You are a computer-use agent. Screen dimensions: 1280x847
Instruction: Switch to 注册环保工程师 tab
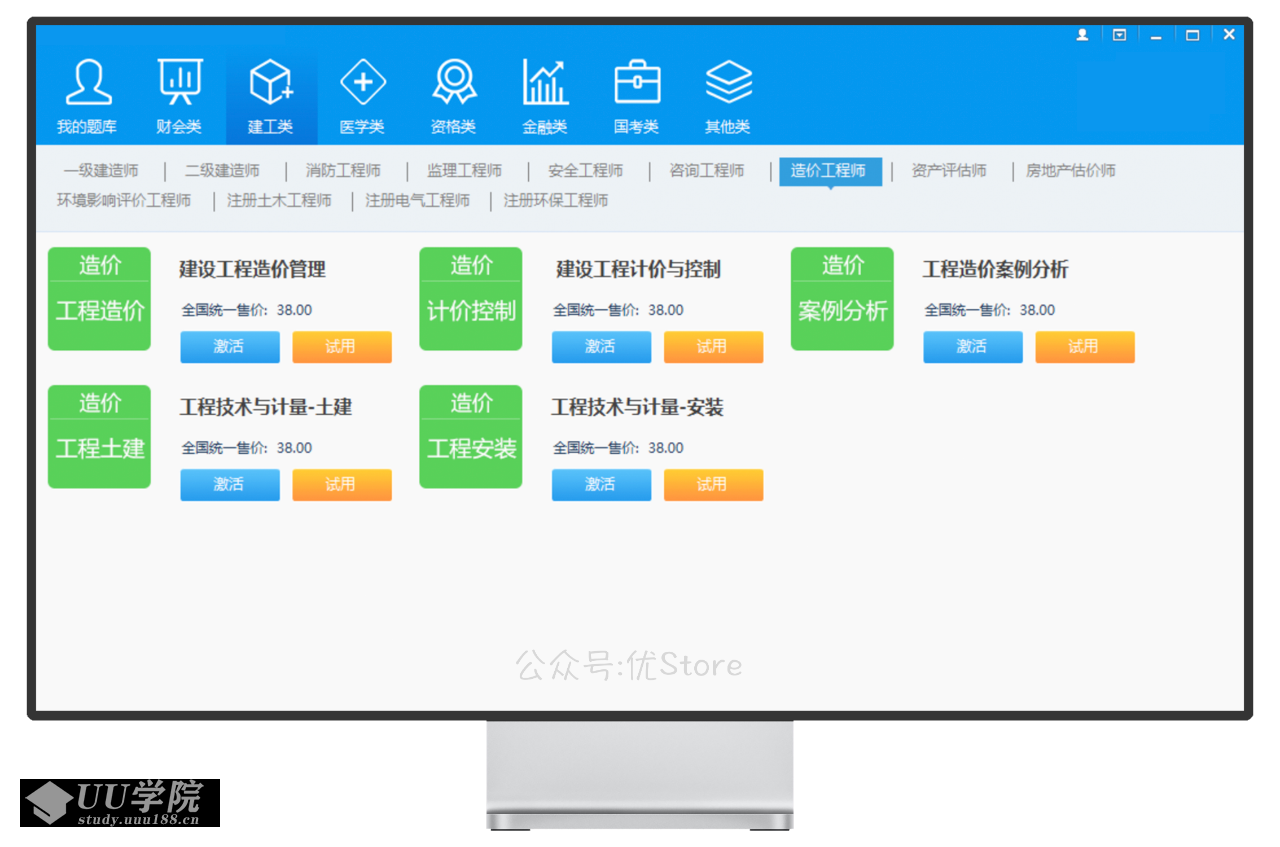tap(555, 201)
